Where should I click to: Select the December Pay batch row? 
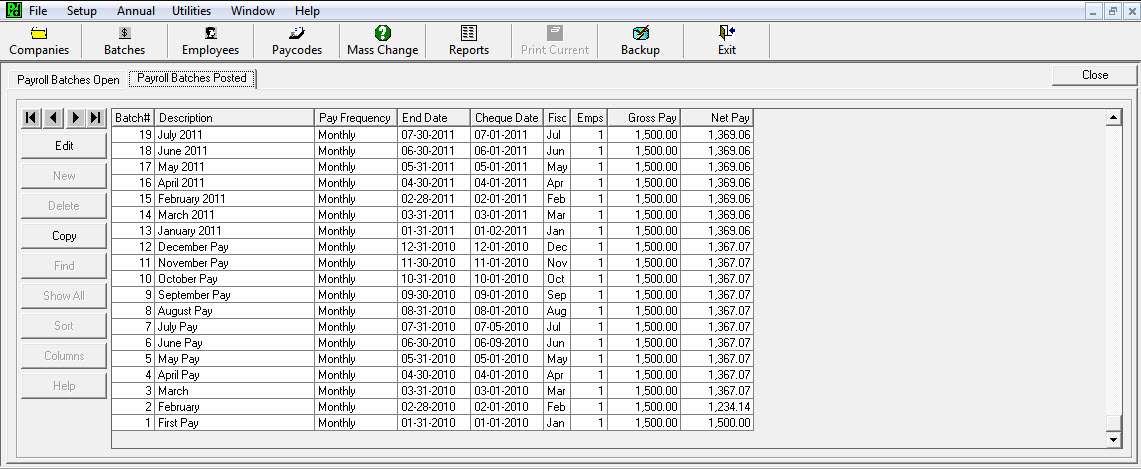click(x=234, y=247)
